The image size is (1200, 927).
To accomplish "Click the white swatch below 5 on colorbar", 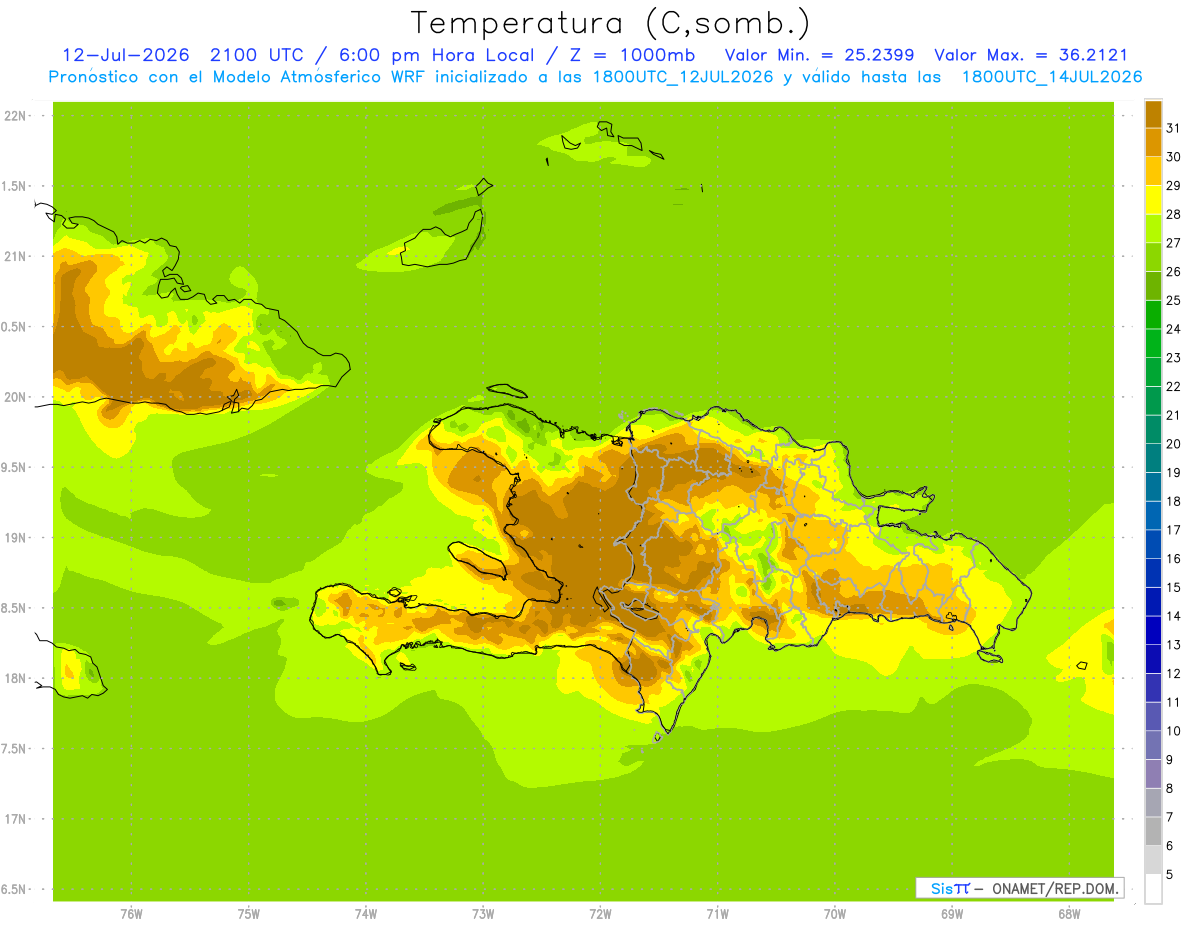I will (x=1153, y=889).
